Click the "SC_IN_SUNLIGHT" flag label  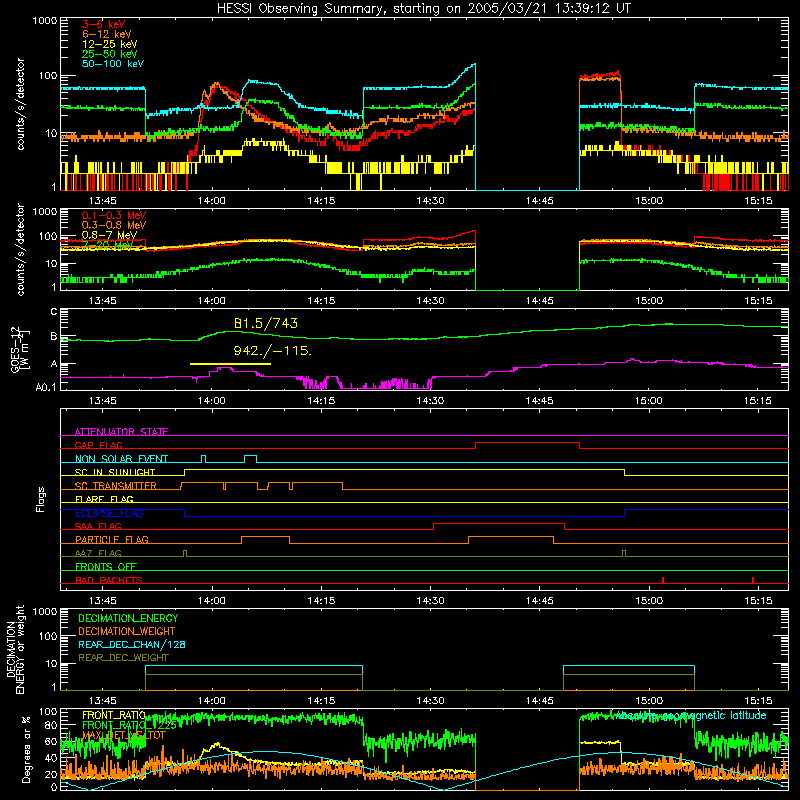tap(115, 472)
